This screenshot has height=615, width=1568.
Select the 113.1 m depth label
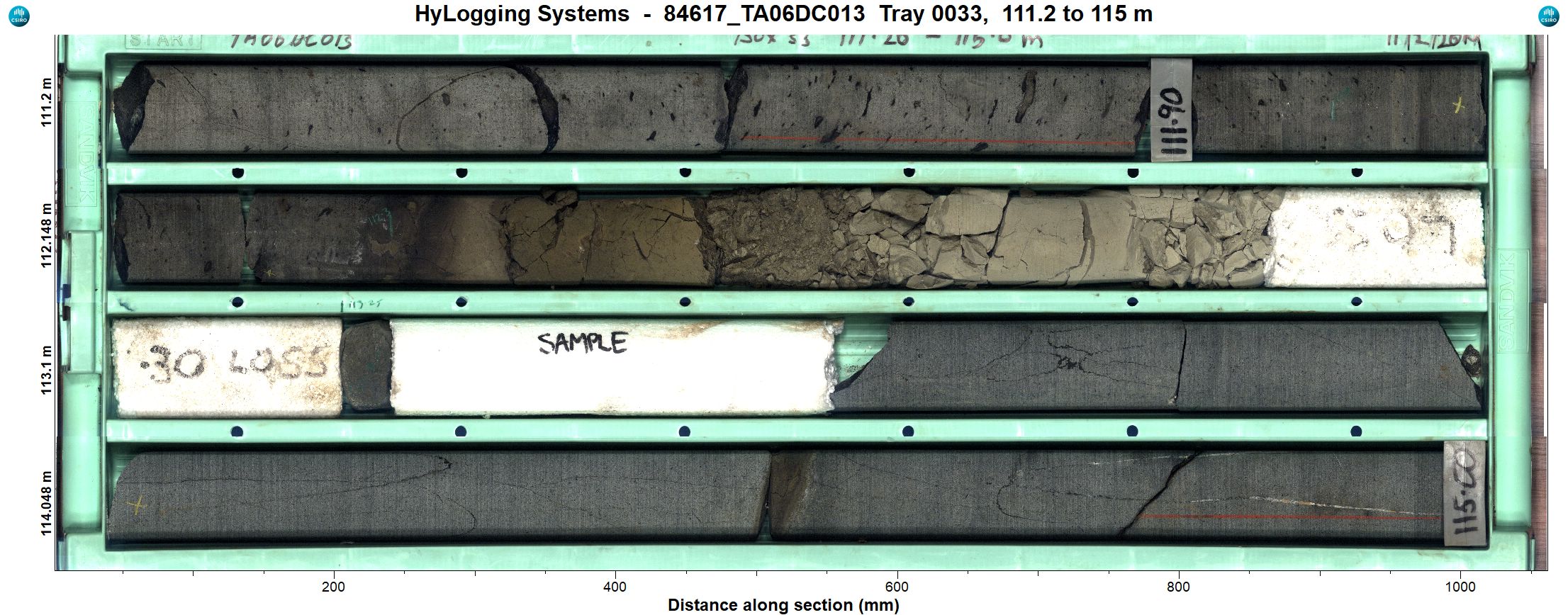tap(47, 370)
